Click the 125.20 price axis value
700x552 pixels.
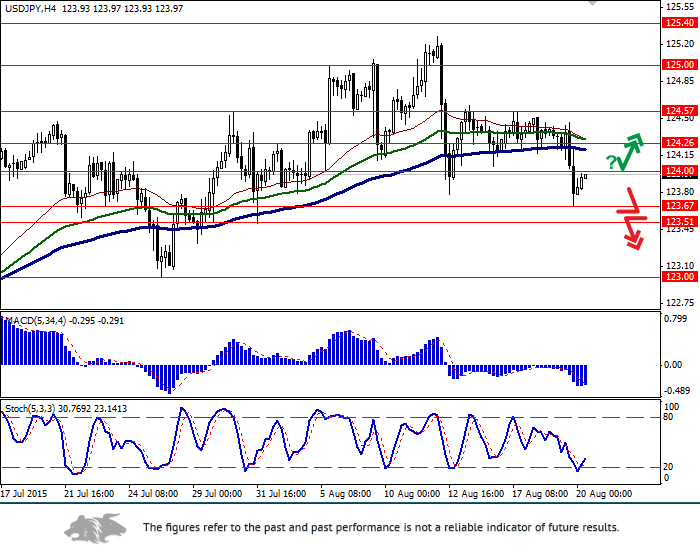pyautogui.click(x=680, y=44)
